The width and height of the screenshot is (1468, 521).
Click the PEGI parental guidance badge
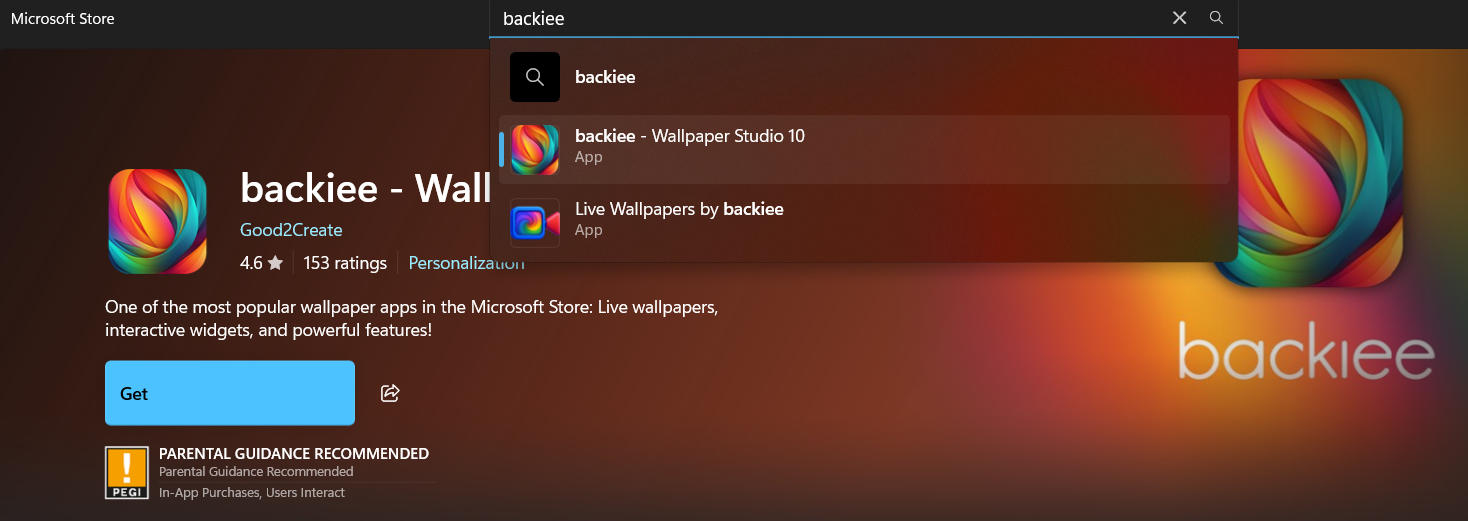[x=127, y=473]
